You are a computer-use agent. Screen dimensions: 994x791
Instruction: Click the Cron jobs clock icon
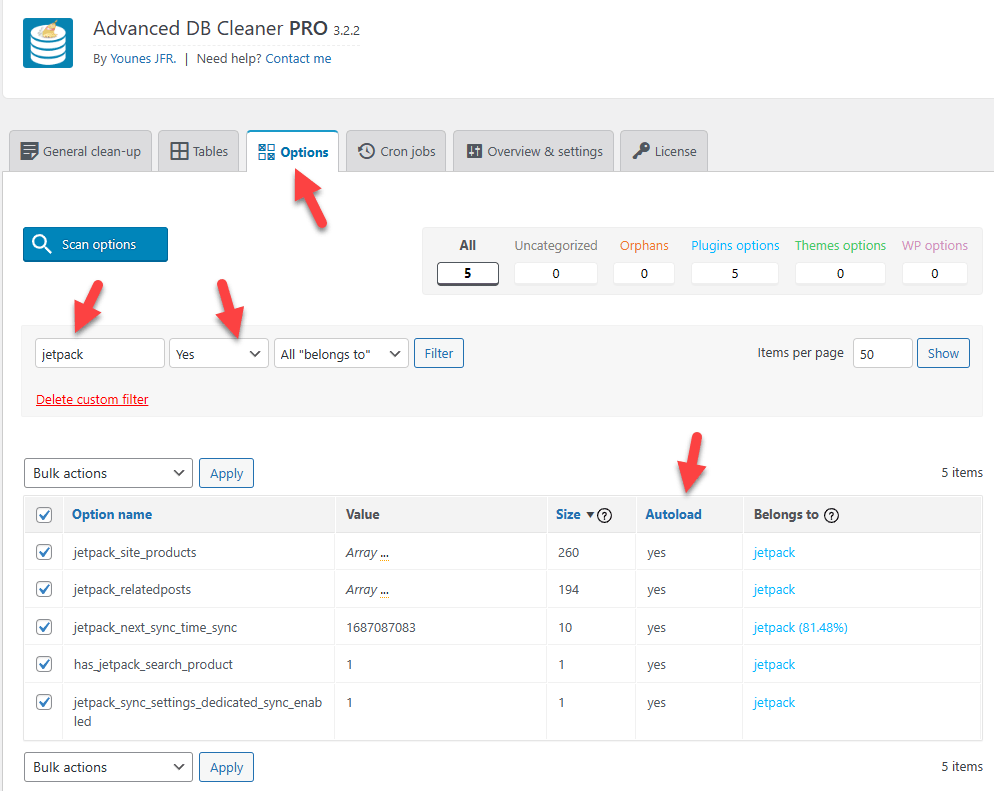366,151
